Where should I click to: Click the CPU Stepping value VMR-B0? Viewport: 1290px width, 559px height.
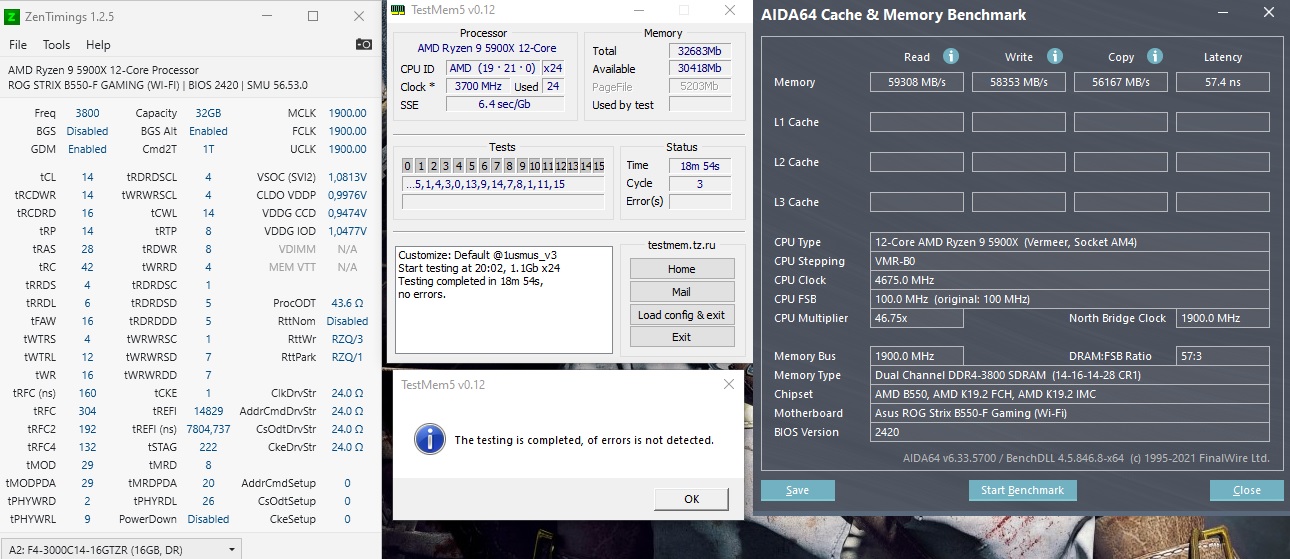1069,261
